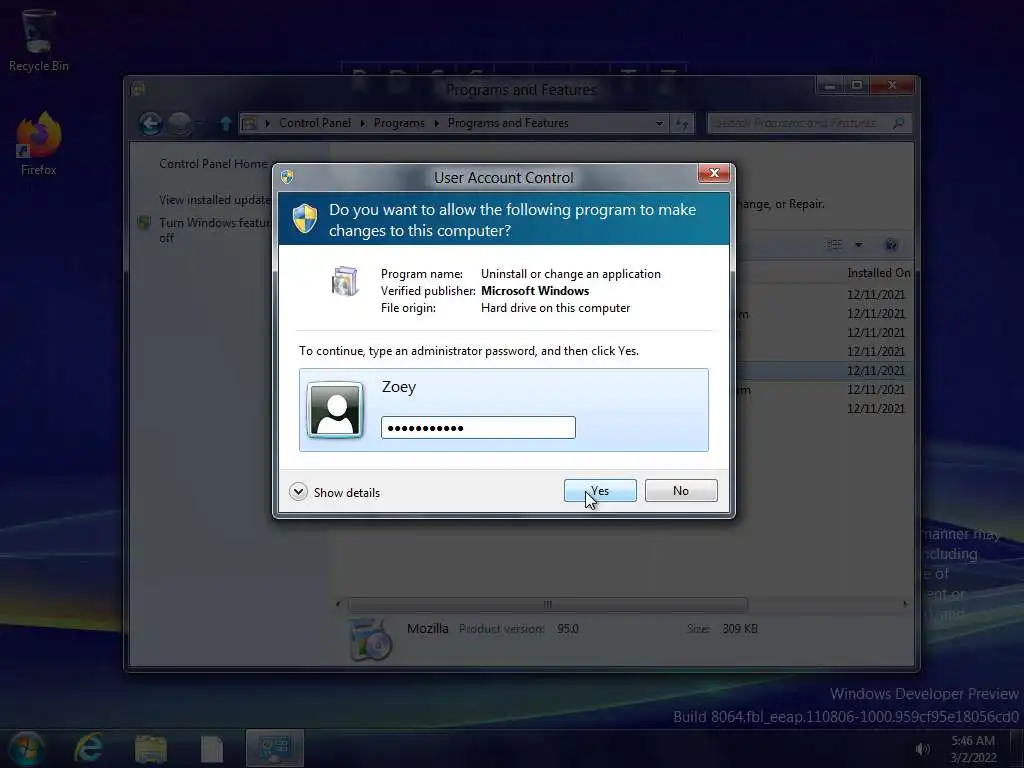Image resolution: width=1024 pixels, height=768 pixels.
Task: Open the Start orb on taskbar
Action: 26,748
